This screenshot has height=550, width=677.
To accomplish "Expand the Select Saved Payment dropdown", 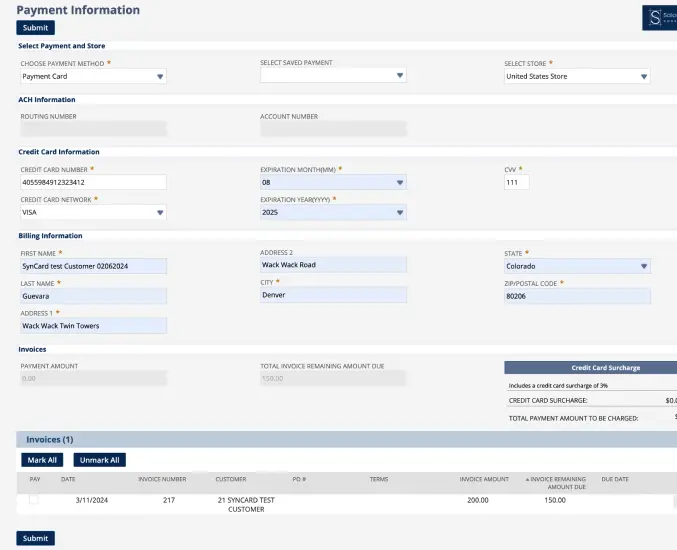I will coord(333,76).
